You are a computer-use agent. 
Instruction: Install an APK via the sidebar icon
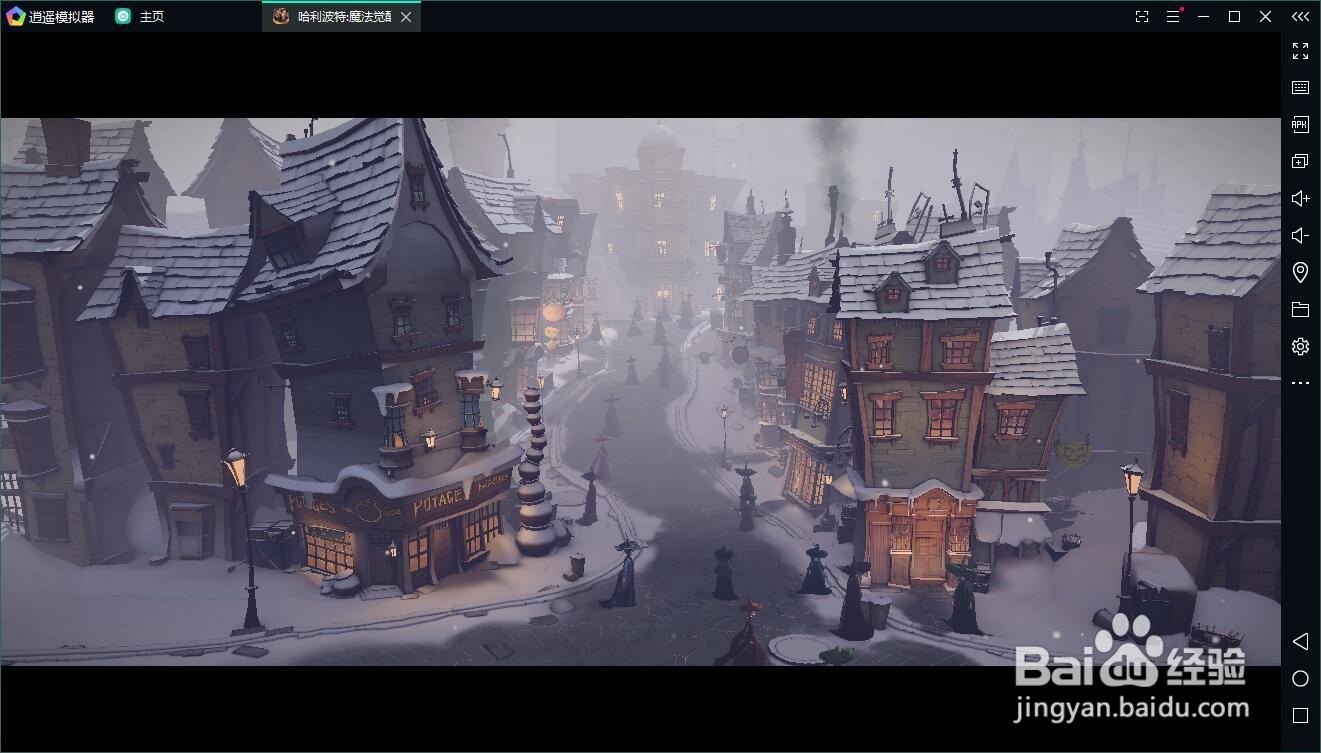coord(1300,125)
